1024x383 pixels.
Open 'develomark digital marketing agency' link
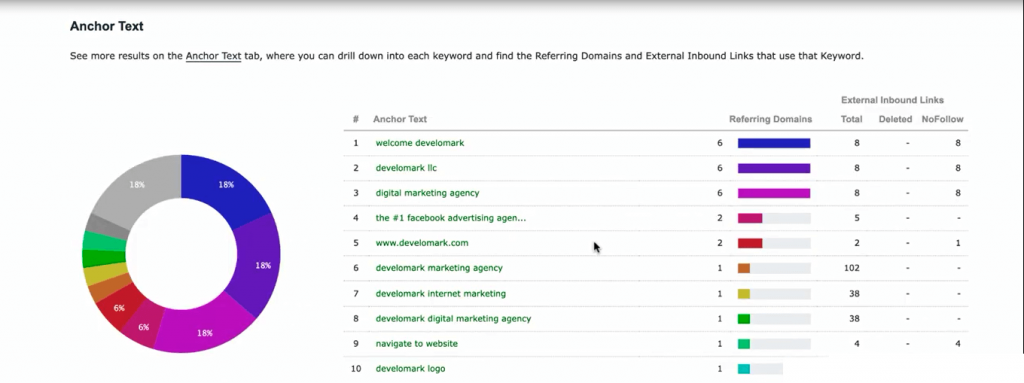pos(453,319)
